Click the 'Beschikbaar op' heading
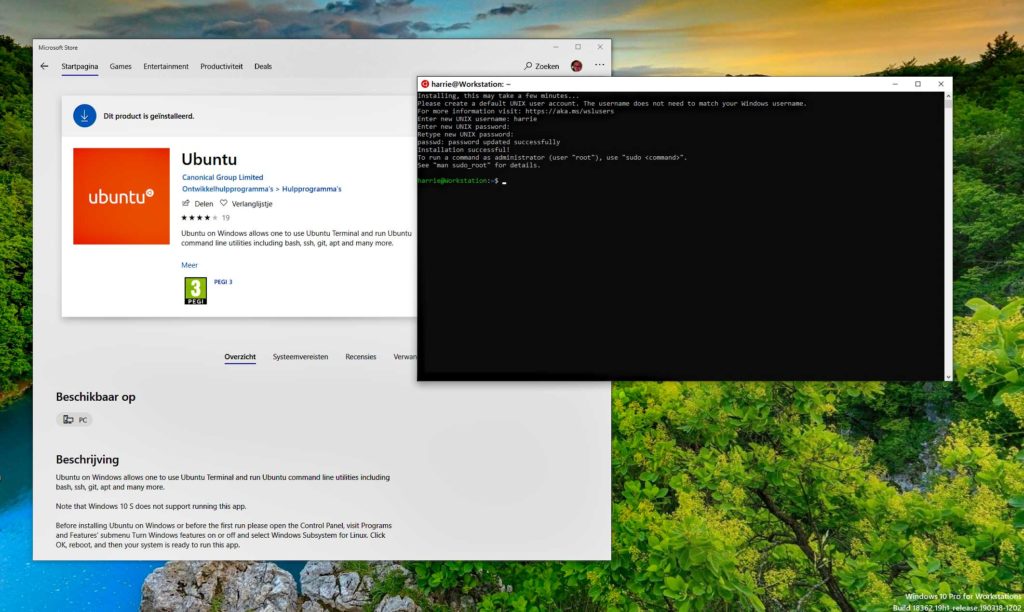 [x=95, y=397]
